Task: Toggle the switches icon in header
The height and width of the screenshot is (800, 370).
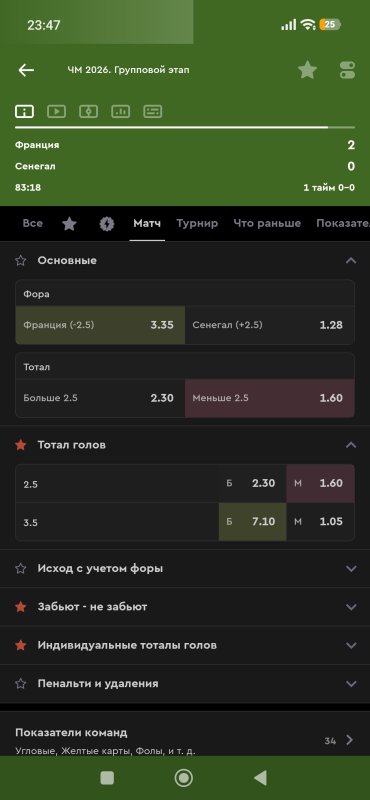Action: [x=348, y=70]
